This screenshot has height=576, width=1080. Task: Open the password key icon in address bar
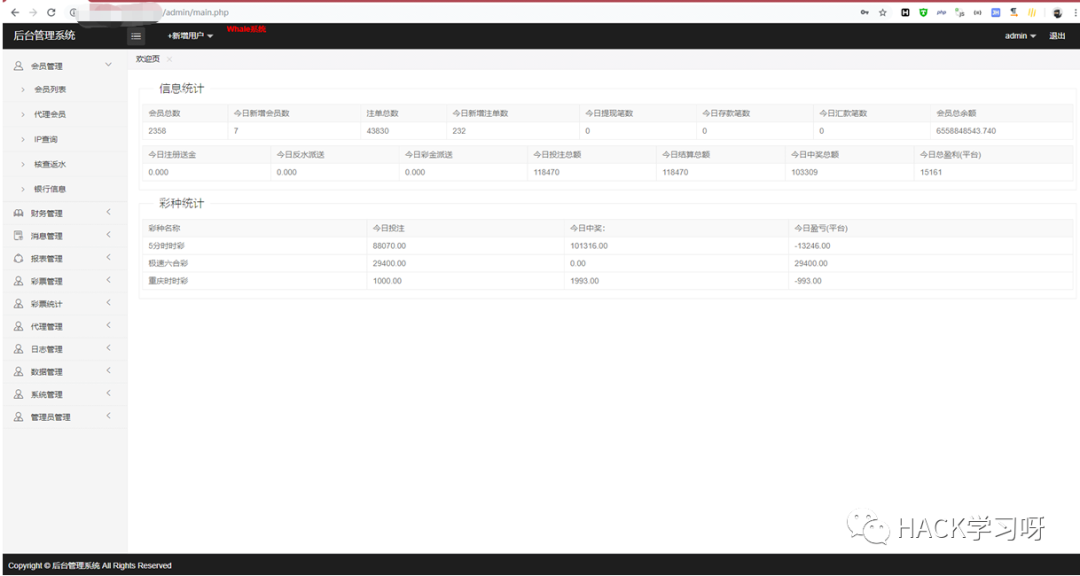pos(864,12)
